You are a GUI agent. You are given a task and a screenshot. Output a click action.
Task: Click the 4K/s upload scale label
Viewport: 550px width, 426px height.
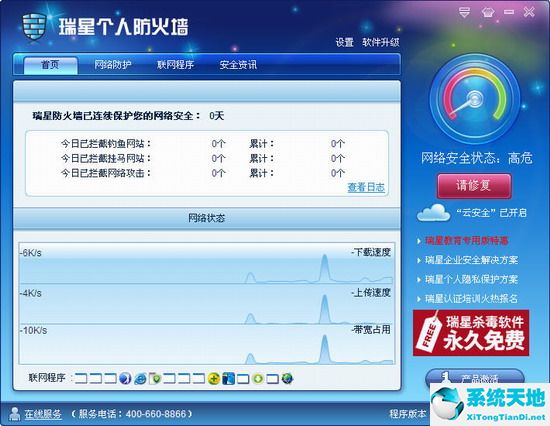[x=31, y=293]
